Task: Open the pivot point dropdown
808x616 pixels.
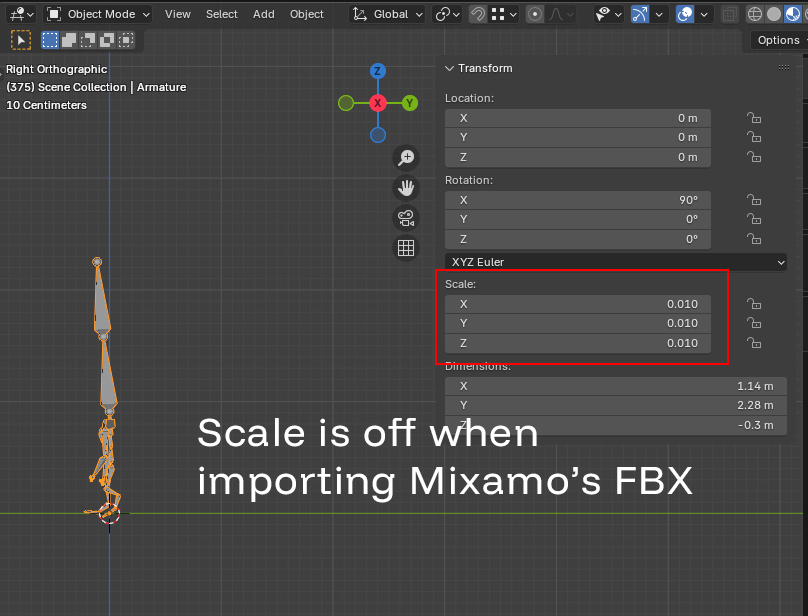Action: click(x=447, y=14)
